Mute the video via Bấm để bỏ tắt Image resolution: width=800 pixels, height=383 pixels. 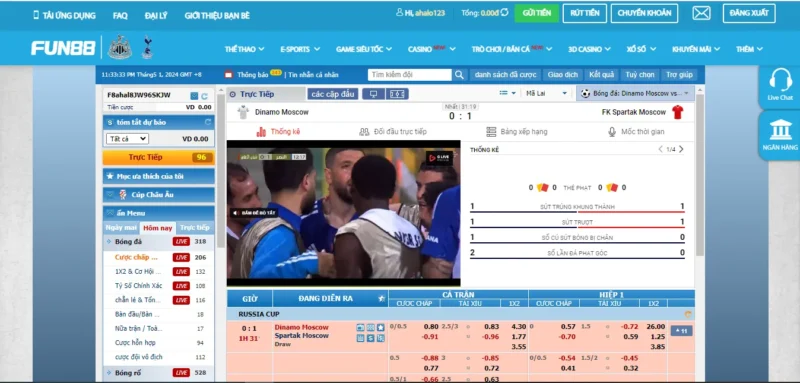click(253, 213)
